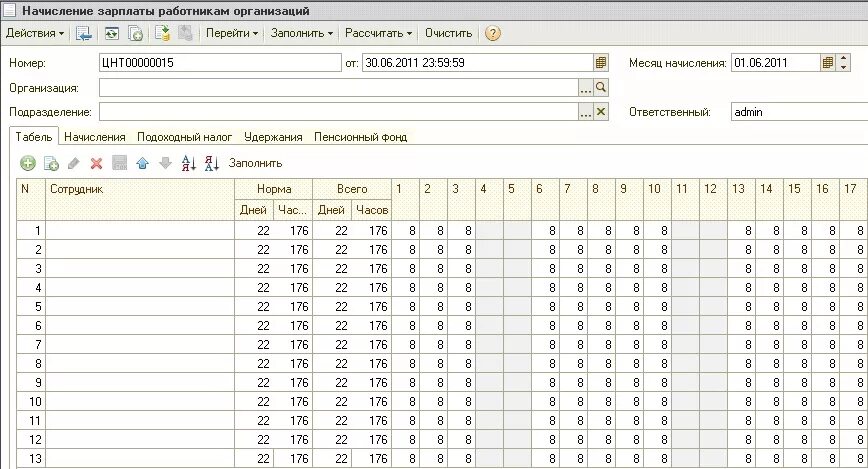Select row number 5 in the table
This screenshot has height=469, width=868.
(31, 306)
